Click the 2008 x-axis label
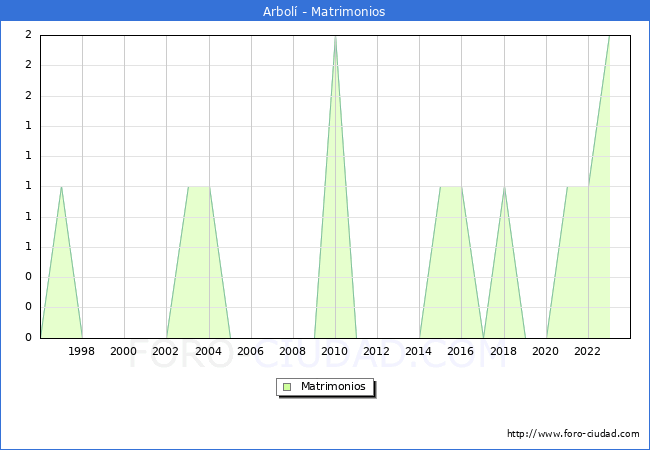Screen dimensions: 650x450 pos(293,351)
